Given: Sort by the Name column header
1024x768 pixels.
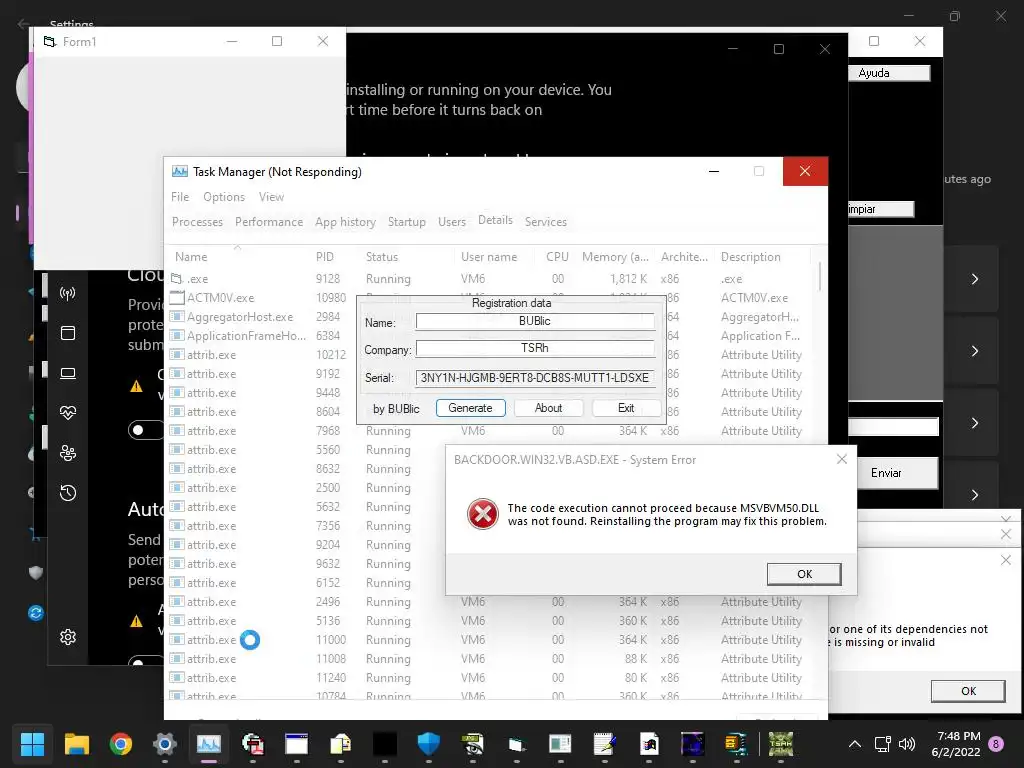Looking at the screenshot, I should 238,257.
